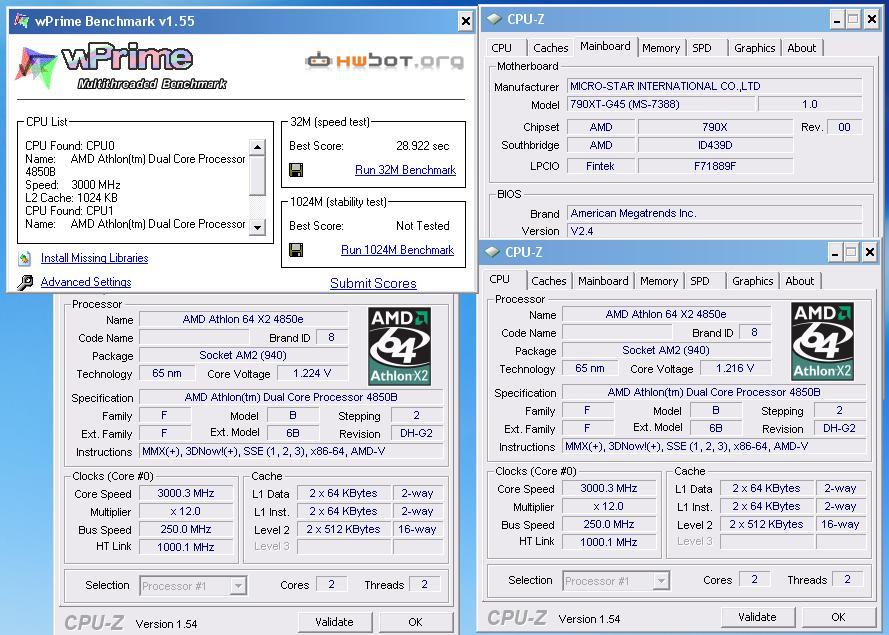Click Bus Speed 250.0 MHz in left CPU-Z
Image resolution: width=889 pixels, height=635 pixels.
pyautogui.click(x=186, y=529)
